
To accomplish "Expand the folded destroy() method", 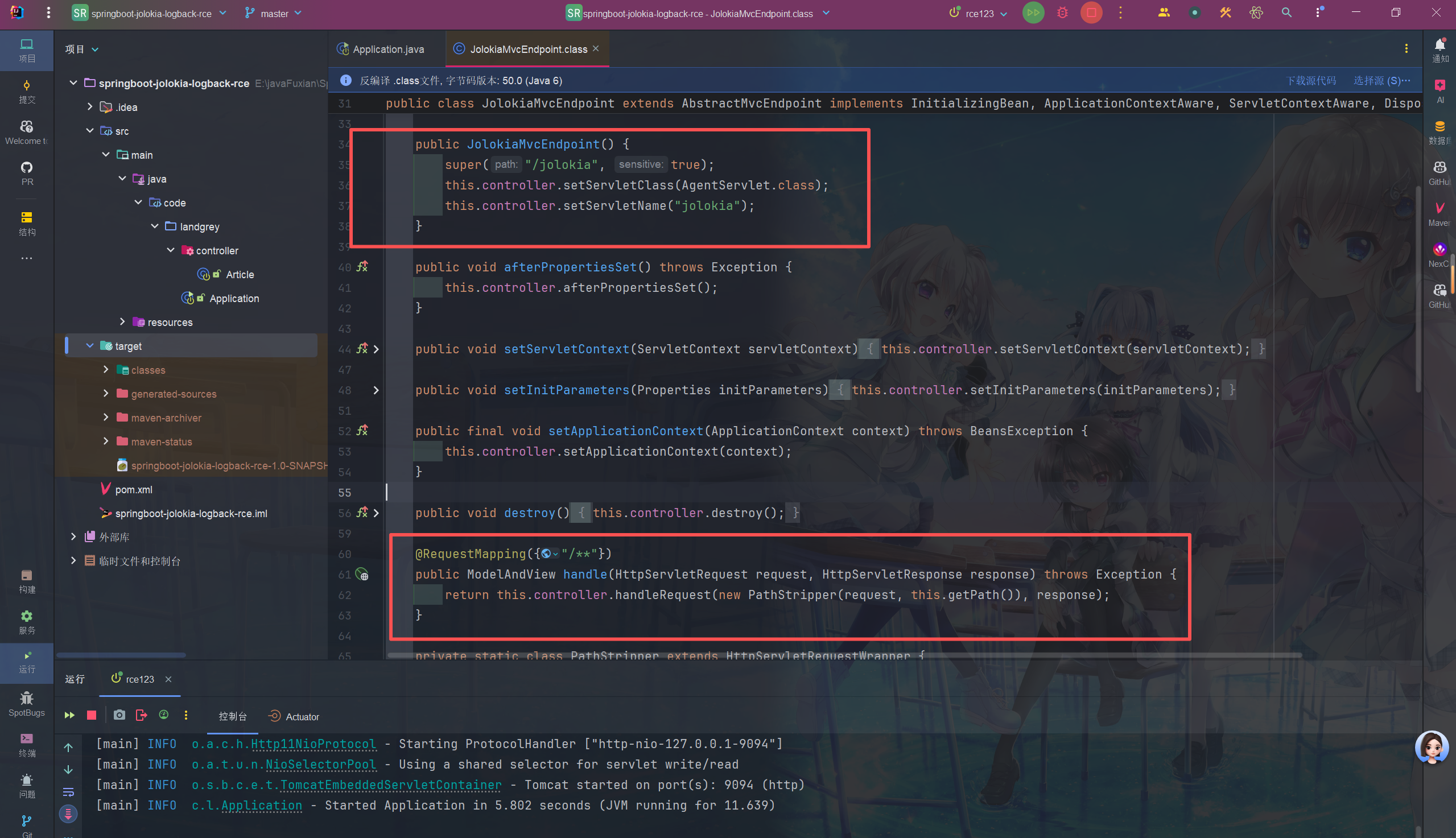I will click(376, 513).
